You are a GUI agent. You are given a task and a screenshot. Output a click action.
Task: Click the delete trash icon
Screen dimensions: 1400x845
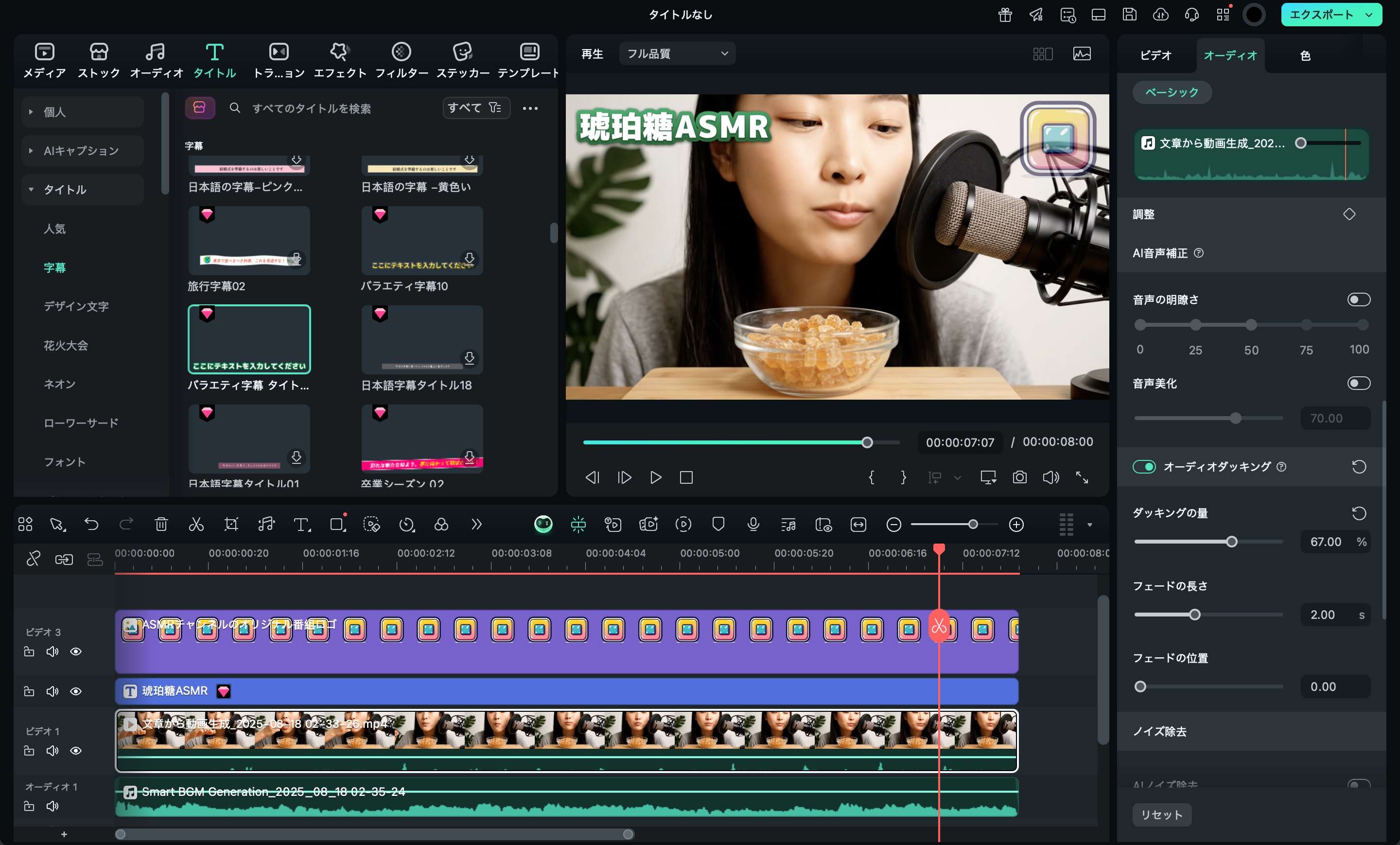click(x=161, y=524)
